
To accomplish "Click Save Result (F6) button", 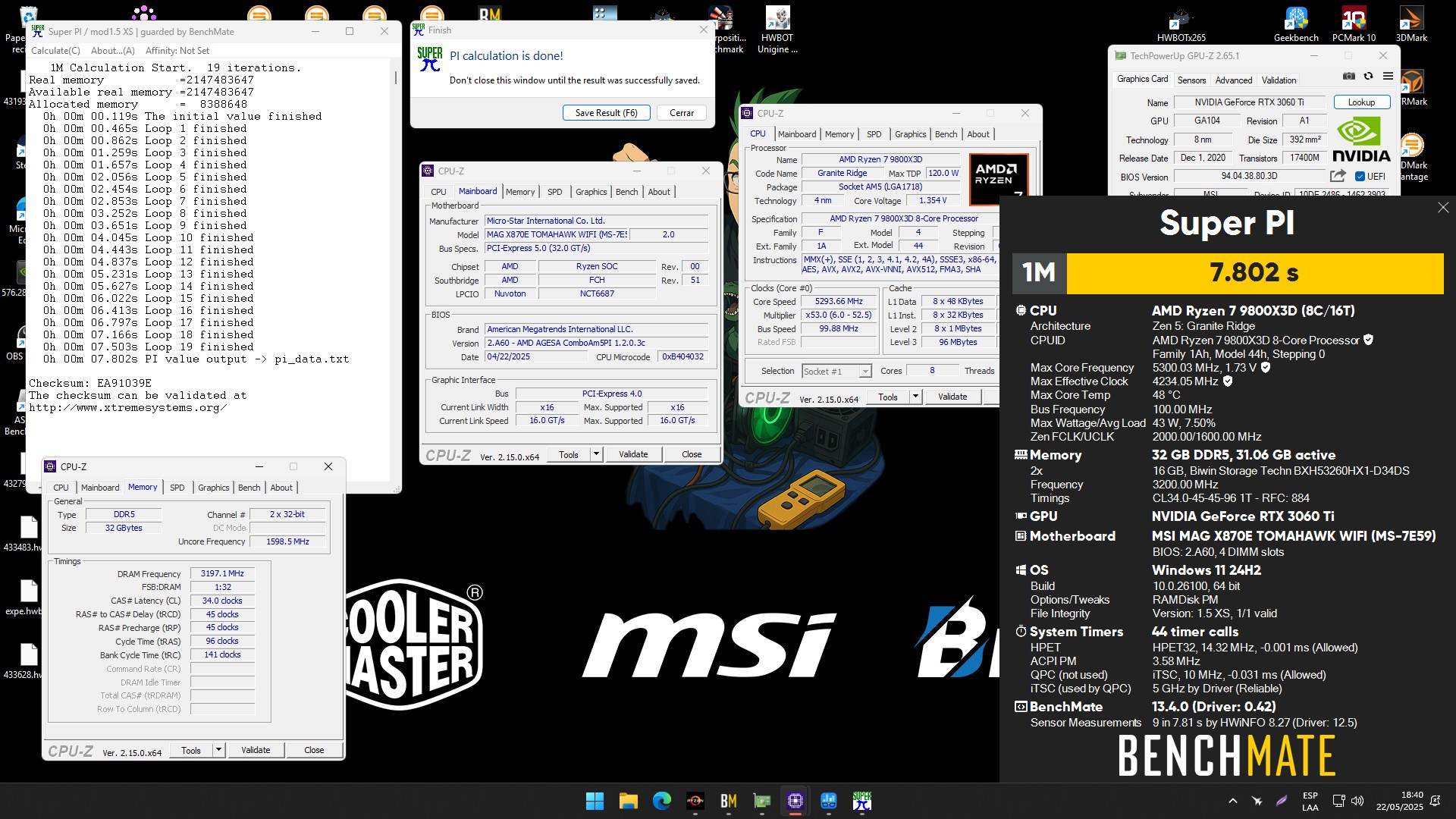I will coord(606,113).
